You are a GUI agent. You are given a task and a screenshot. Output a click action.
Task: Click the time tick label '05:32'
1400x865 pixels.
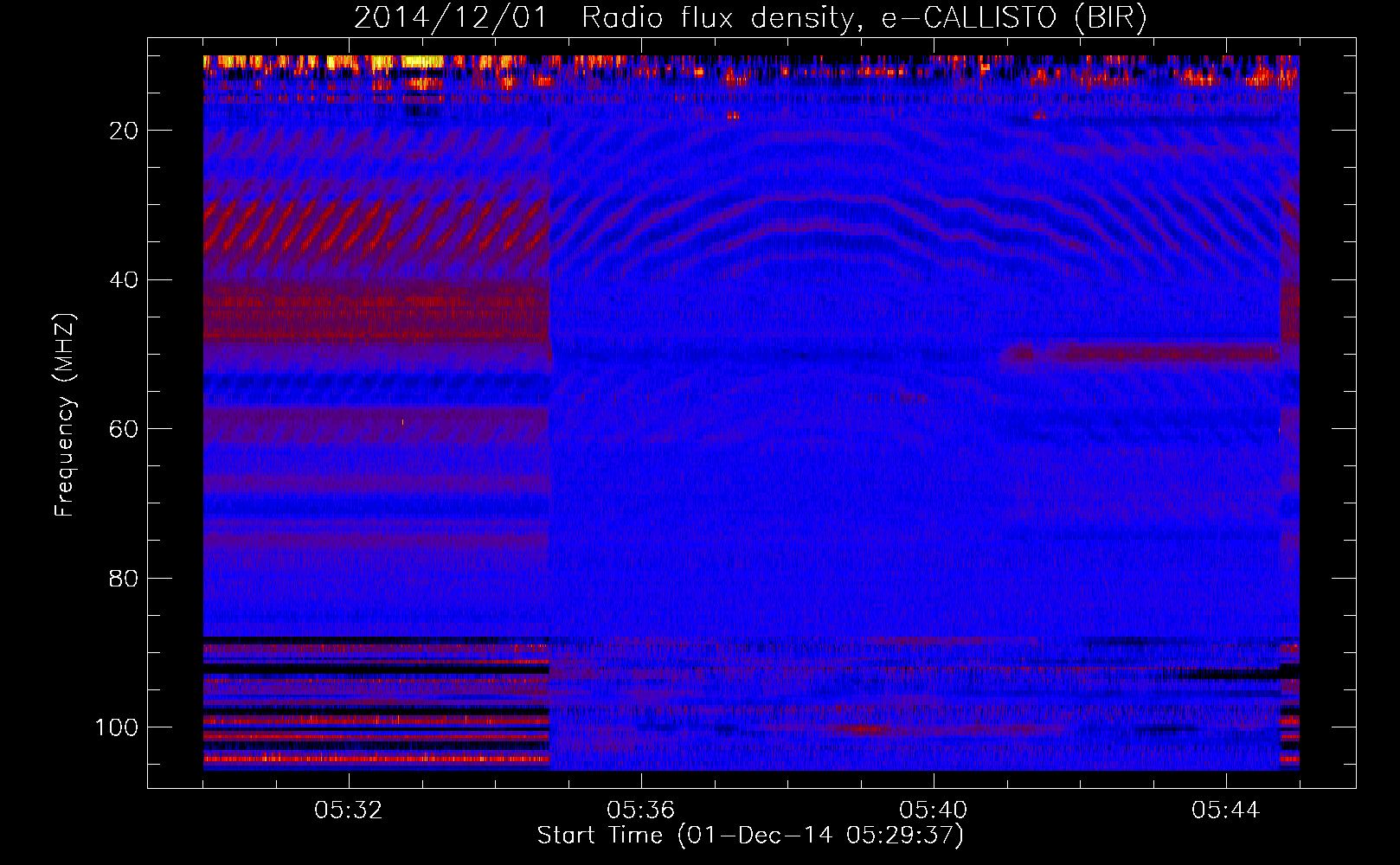[x=349, y=811]
